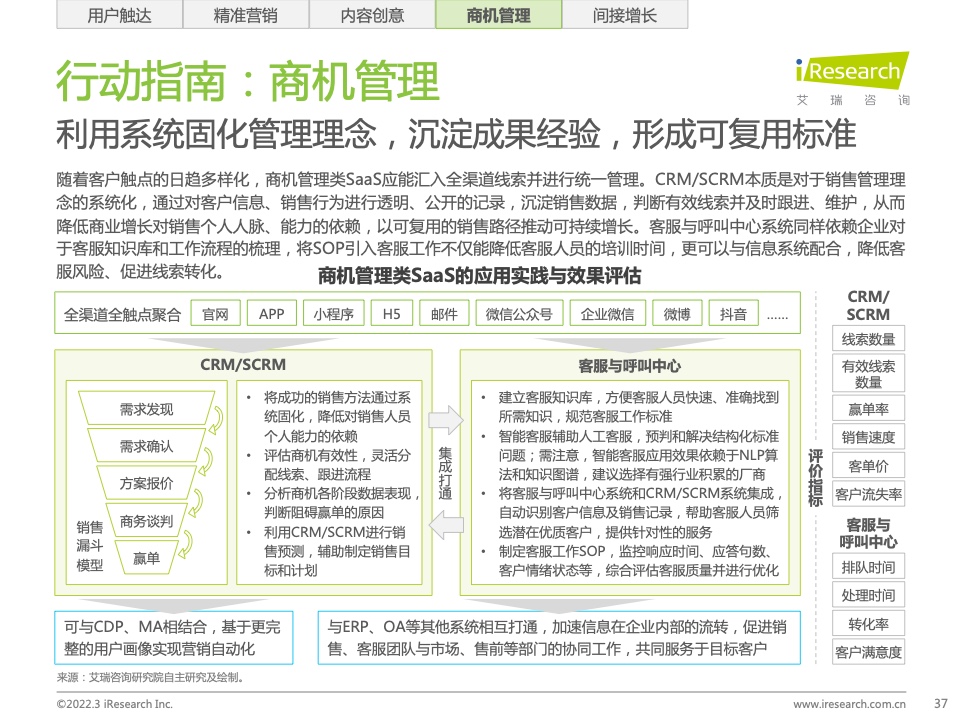
Task: Select the 转化率 metric box
Action: pos(868,624)
